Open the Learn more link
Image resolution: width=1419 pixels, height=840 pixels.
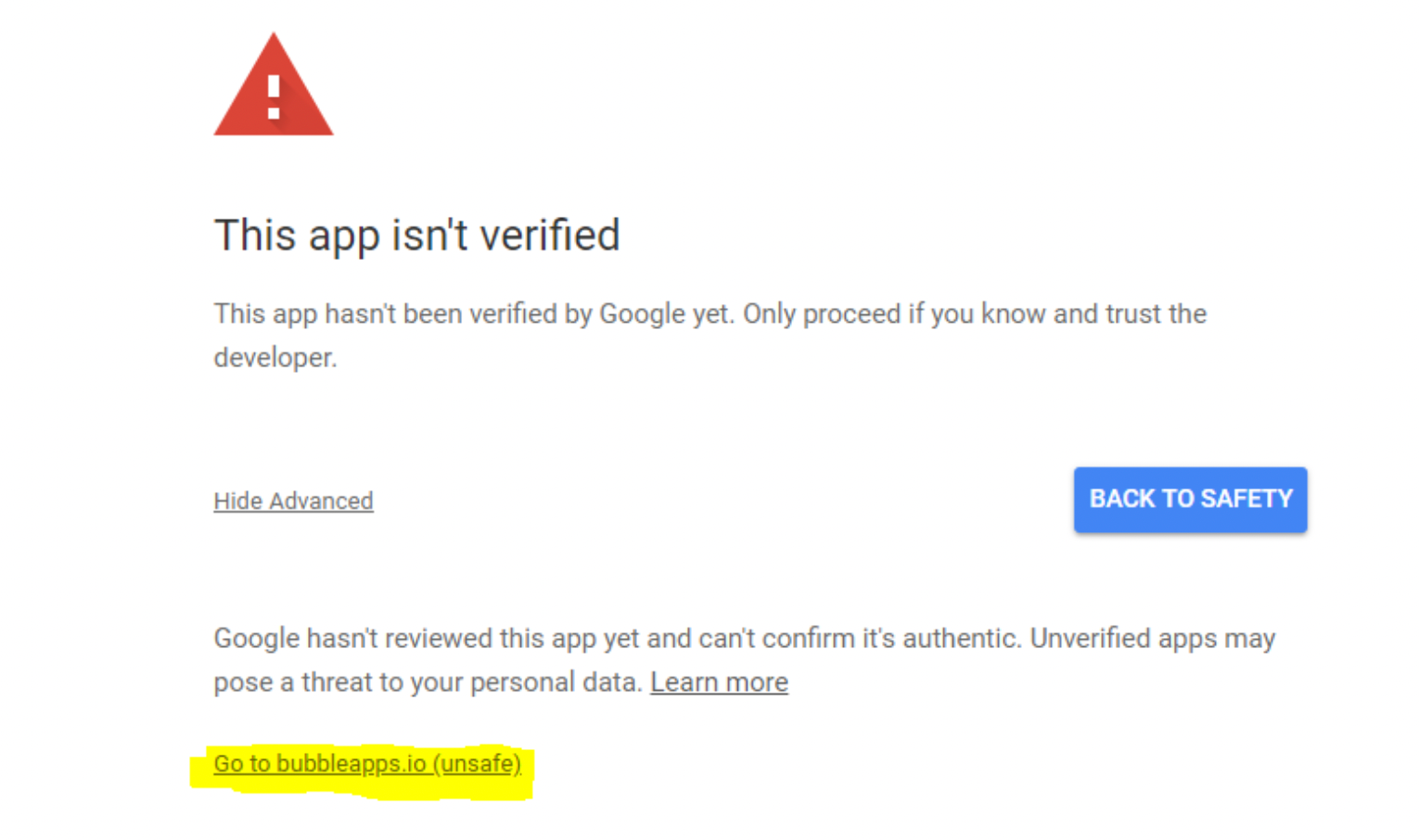[719, 682]
